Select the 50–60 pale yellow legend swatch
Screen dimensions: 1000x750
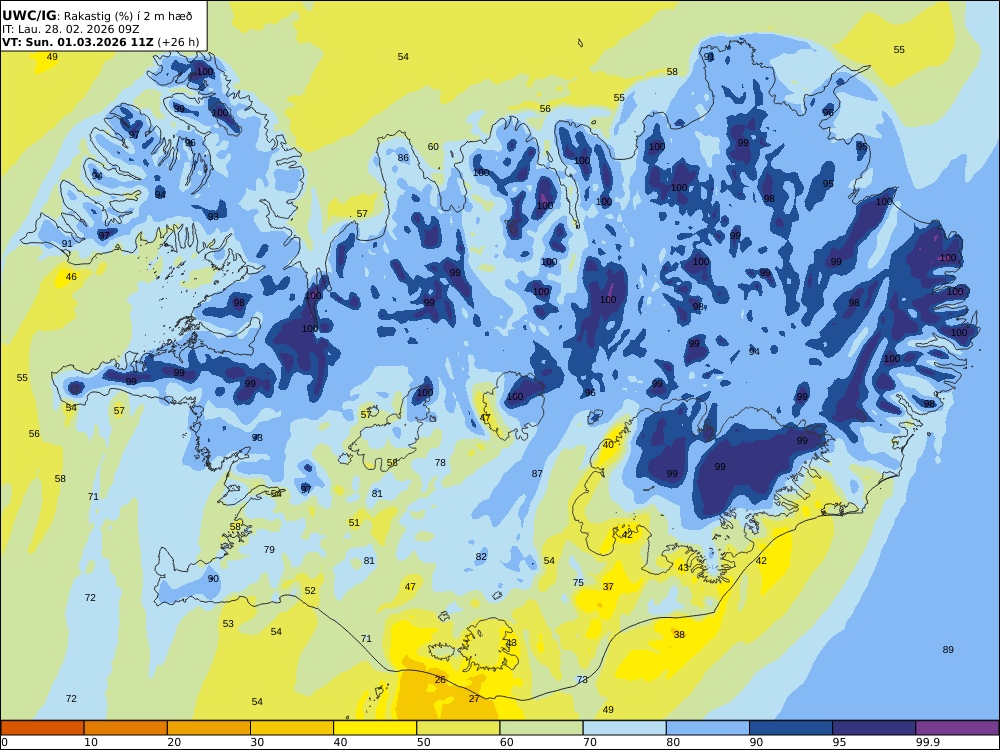458,728
